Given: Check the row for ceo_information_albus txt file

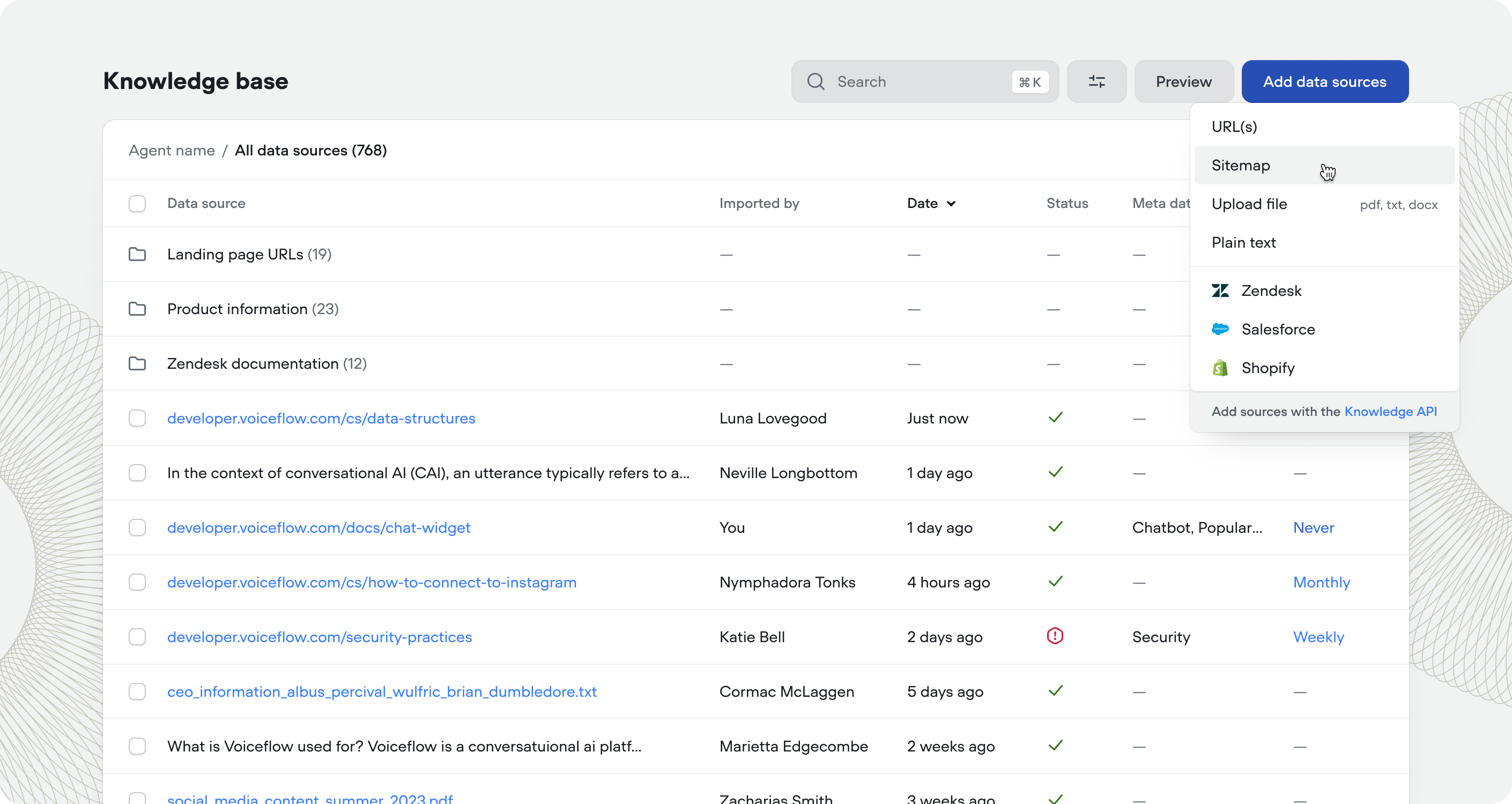Looking at the screenshot, I should 137,691.
